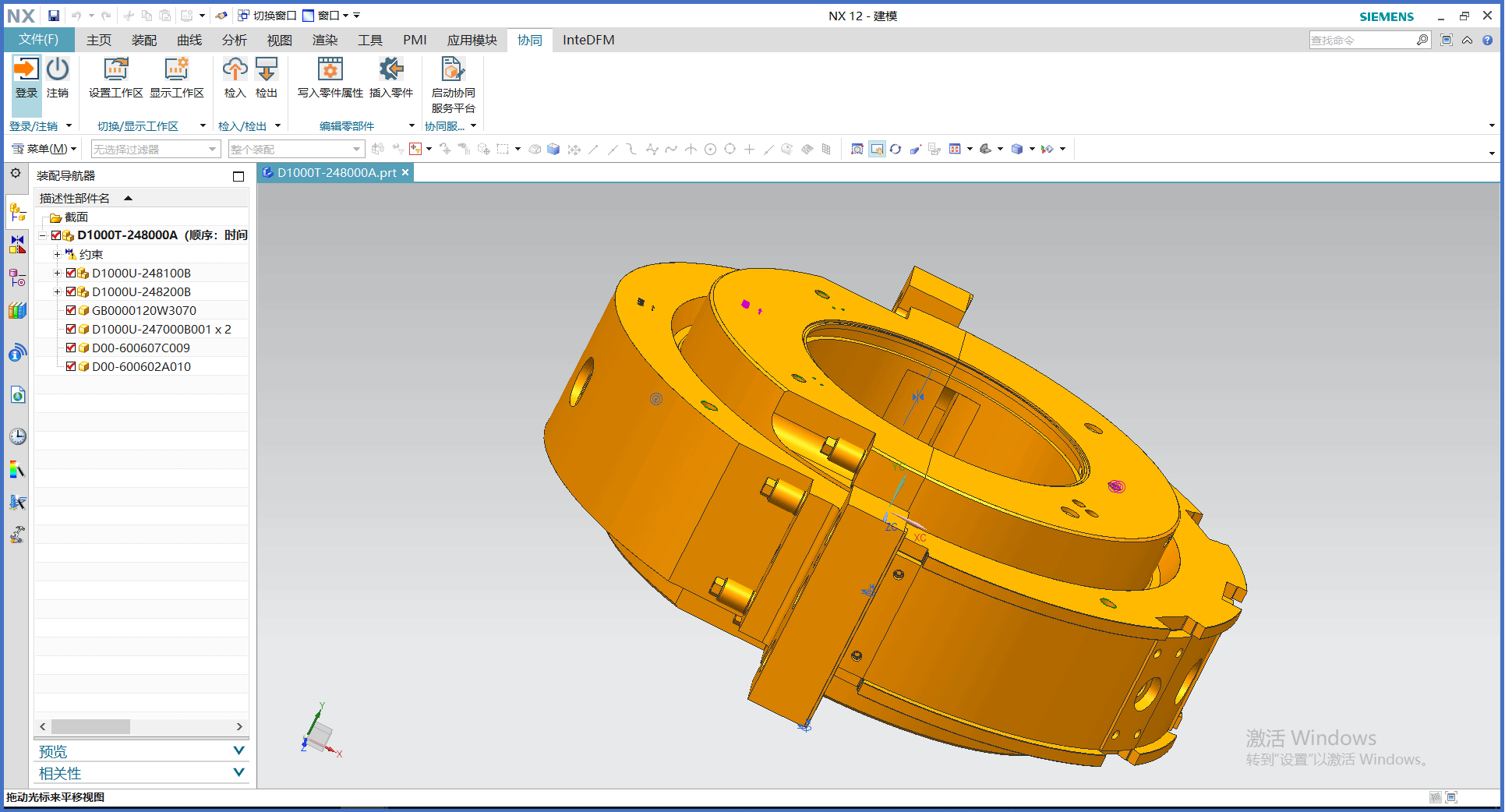
Task: Click the 插入零件 insert part icon
Action: pos(391,77)
